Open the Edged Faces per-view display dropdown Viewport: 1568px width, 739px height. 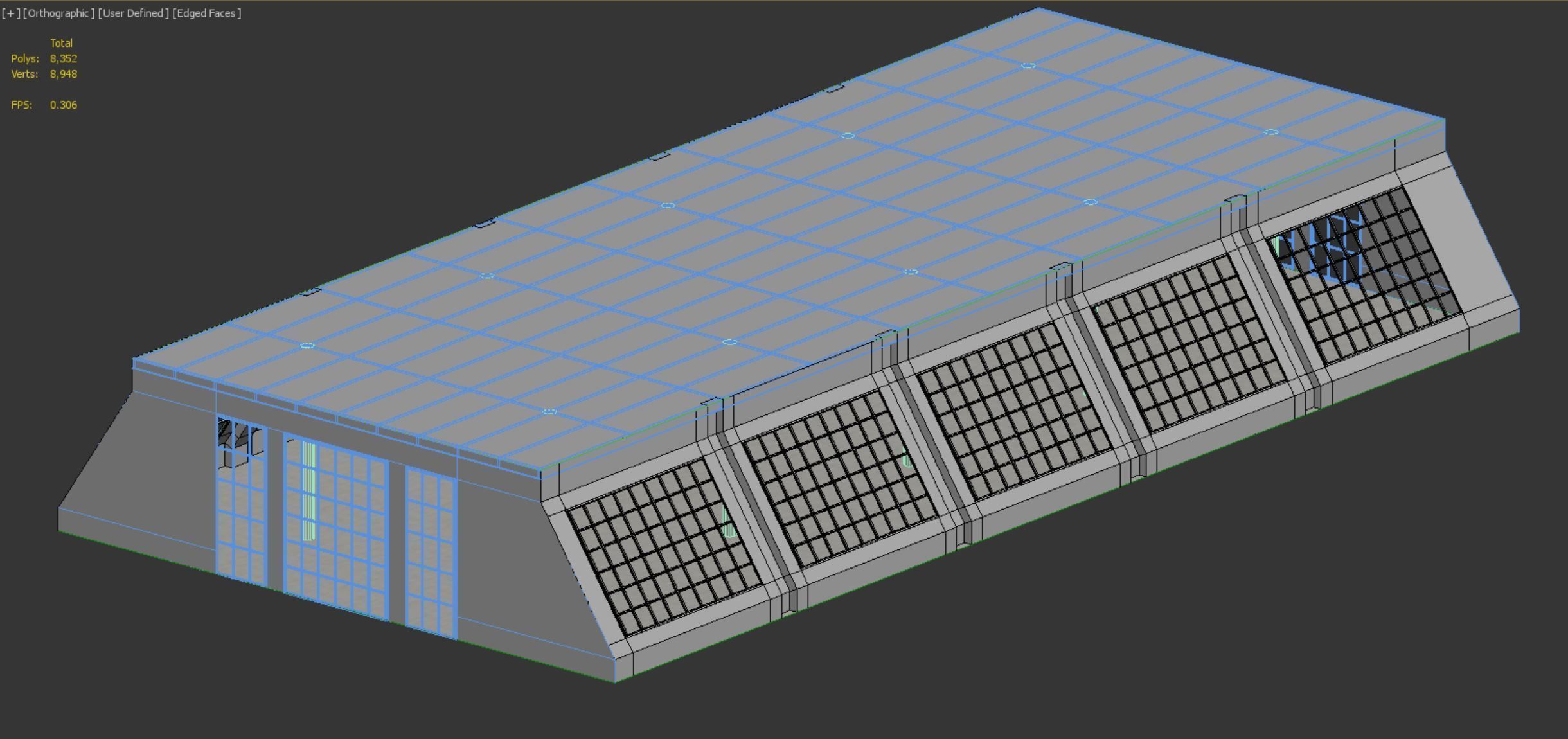pyautogui.click(x=206, y=13)
